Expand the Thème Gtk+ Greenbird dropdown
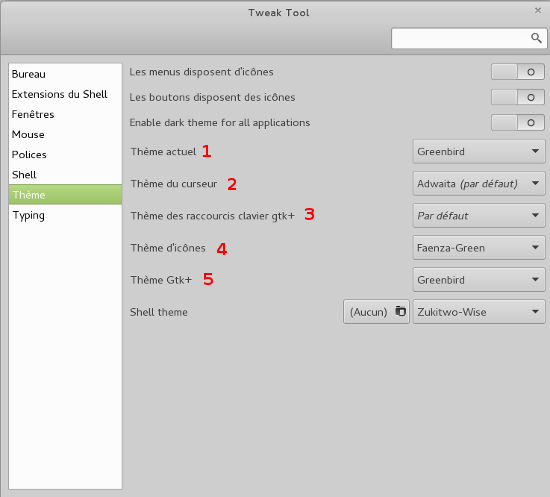The image size is (550, 497). (x=479, y=280)
